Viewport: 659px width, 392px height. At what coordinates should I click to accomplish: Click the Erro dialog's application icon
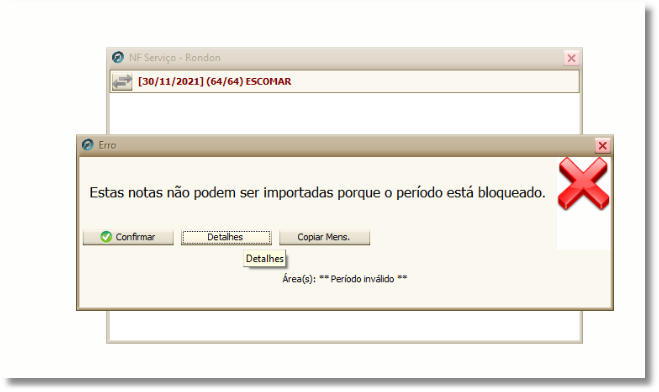[87, 145]
